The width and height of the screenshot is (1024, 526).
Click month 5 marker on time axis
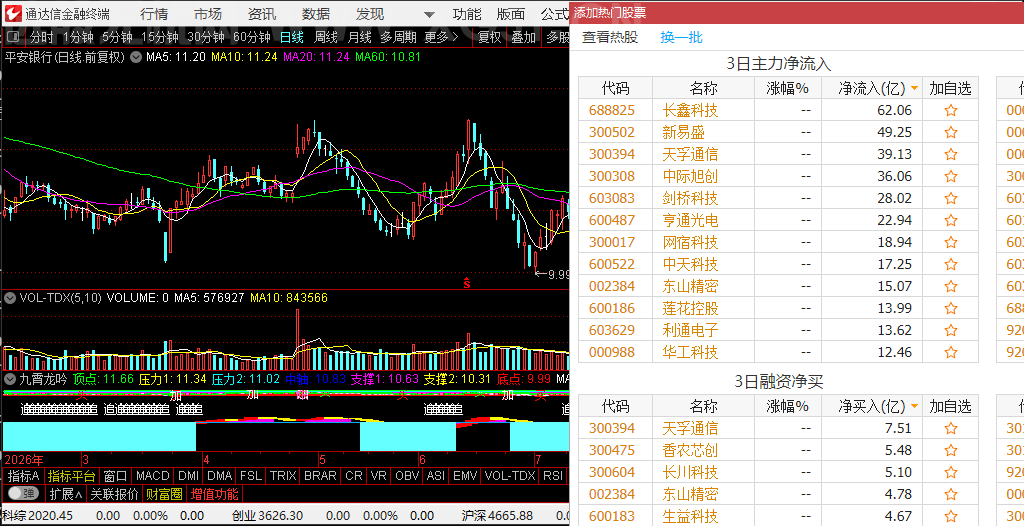click(x=322, y=459)
